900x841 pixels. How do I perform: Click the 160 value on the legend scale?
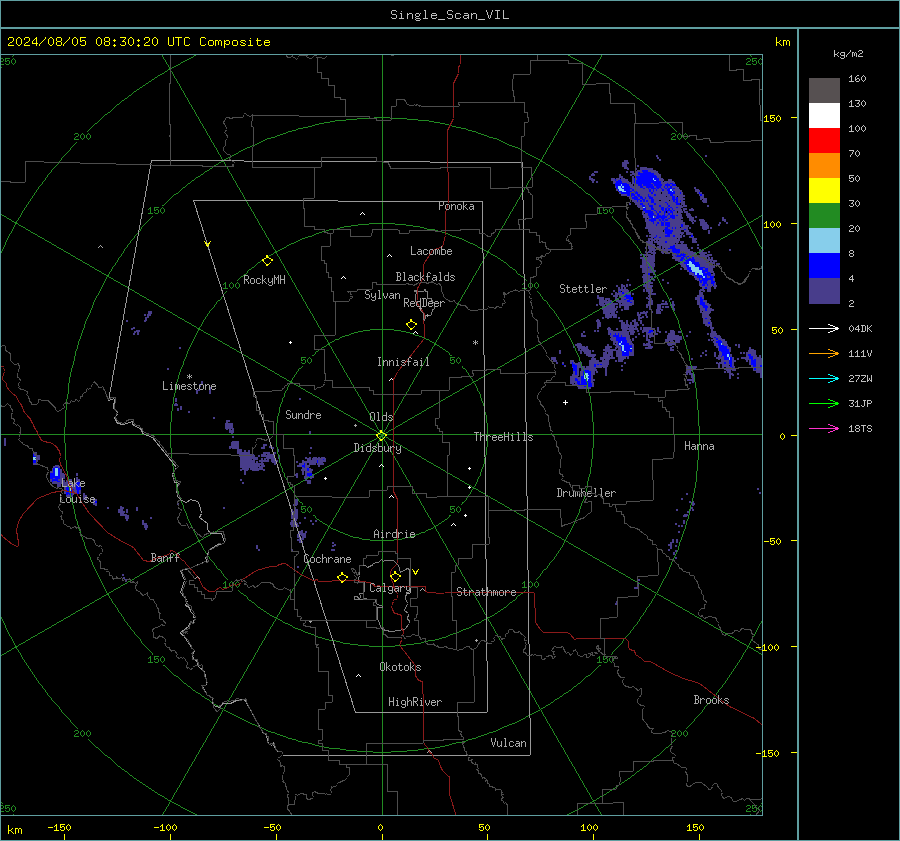tap(857, 79)
